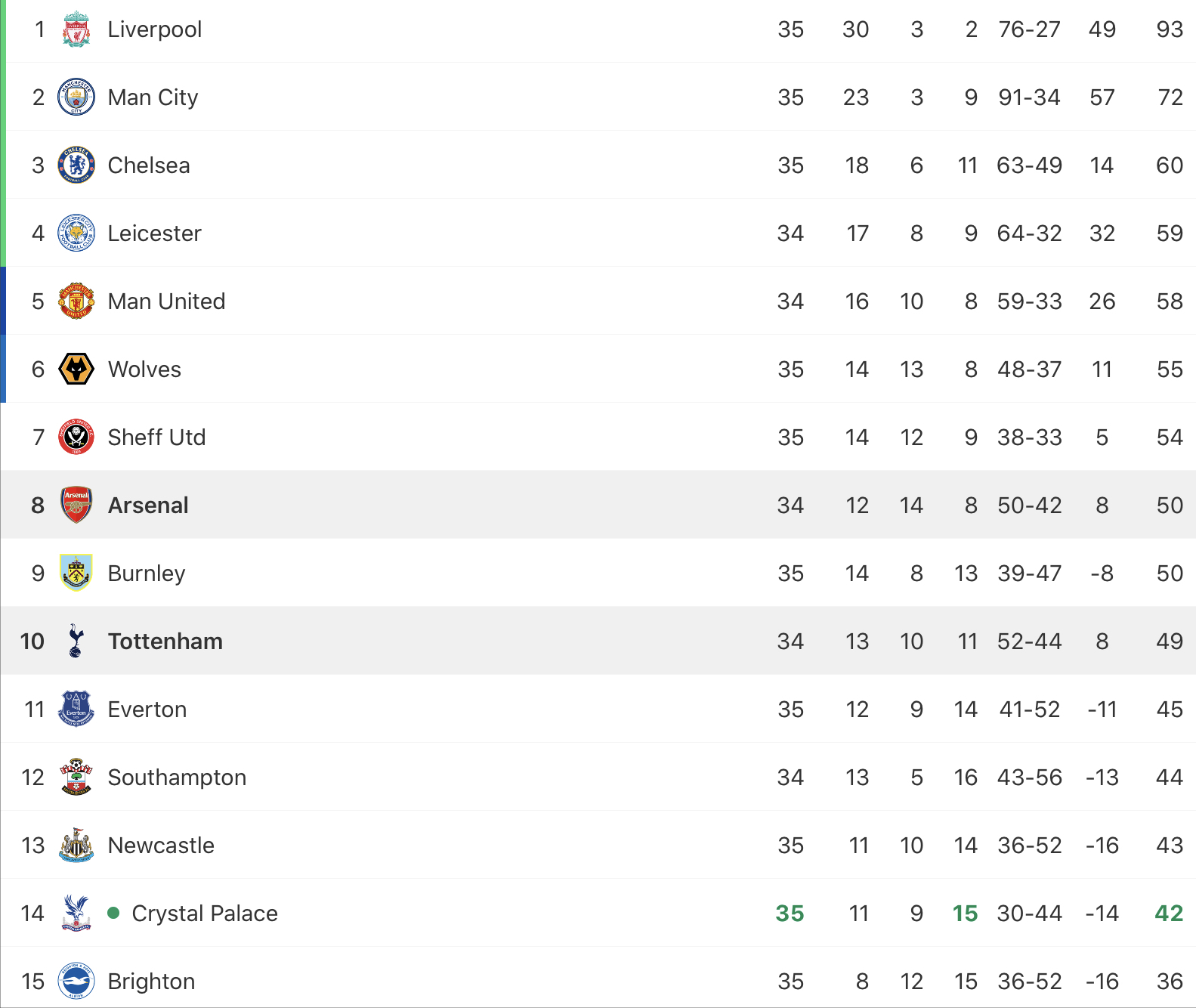Click the Sheff Utd club crest
Screen dimensions: 1196x1008
point(76,438)
